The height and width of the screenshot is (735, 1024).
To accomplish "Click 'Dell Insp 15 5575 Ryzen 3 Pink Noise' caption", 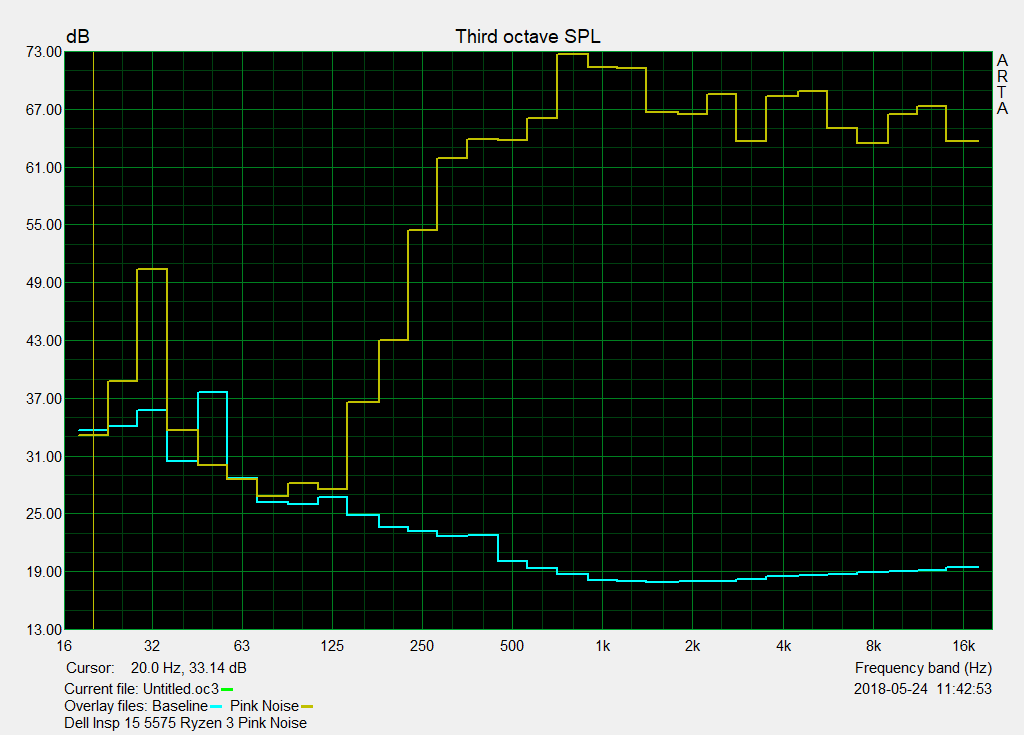I will point(185,723).
